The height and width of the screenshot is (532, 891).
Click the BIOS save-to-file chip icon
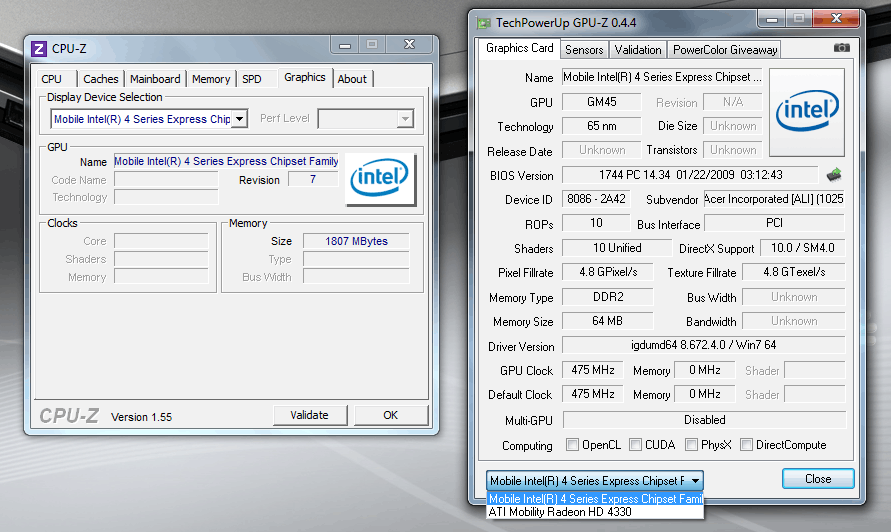[x=834, y=175]
